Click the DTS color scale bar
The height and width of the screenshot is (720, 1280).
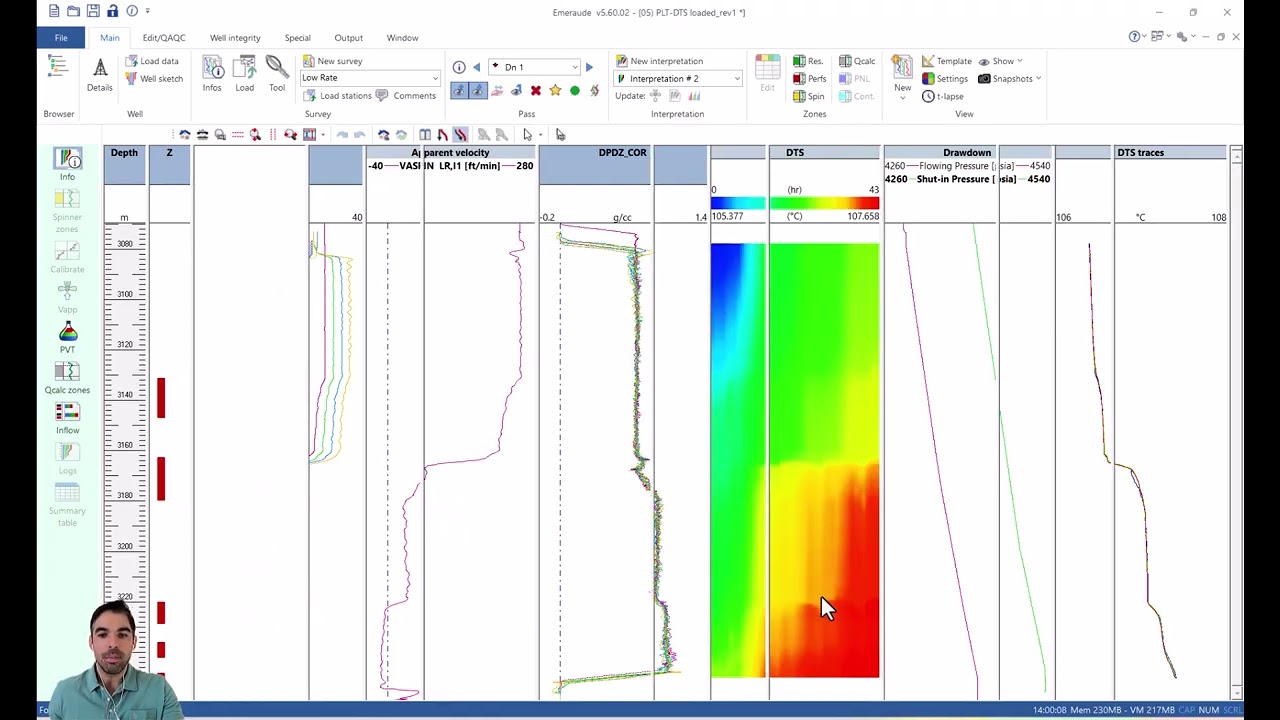[x=795, y=203]
